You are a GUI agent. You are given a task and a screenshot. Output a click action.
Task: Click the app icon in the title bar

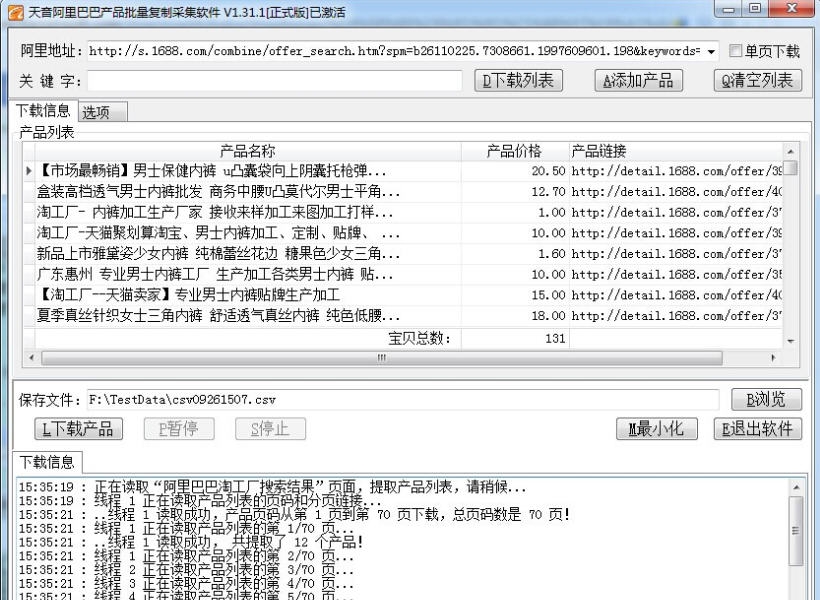16,12
